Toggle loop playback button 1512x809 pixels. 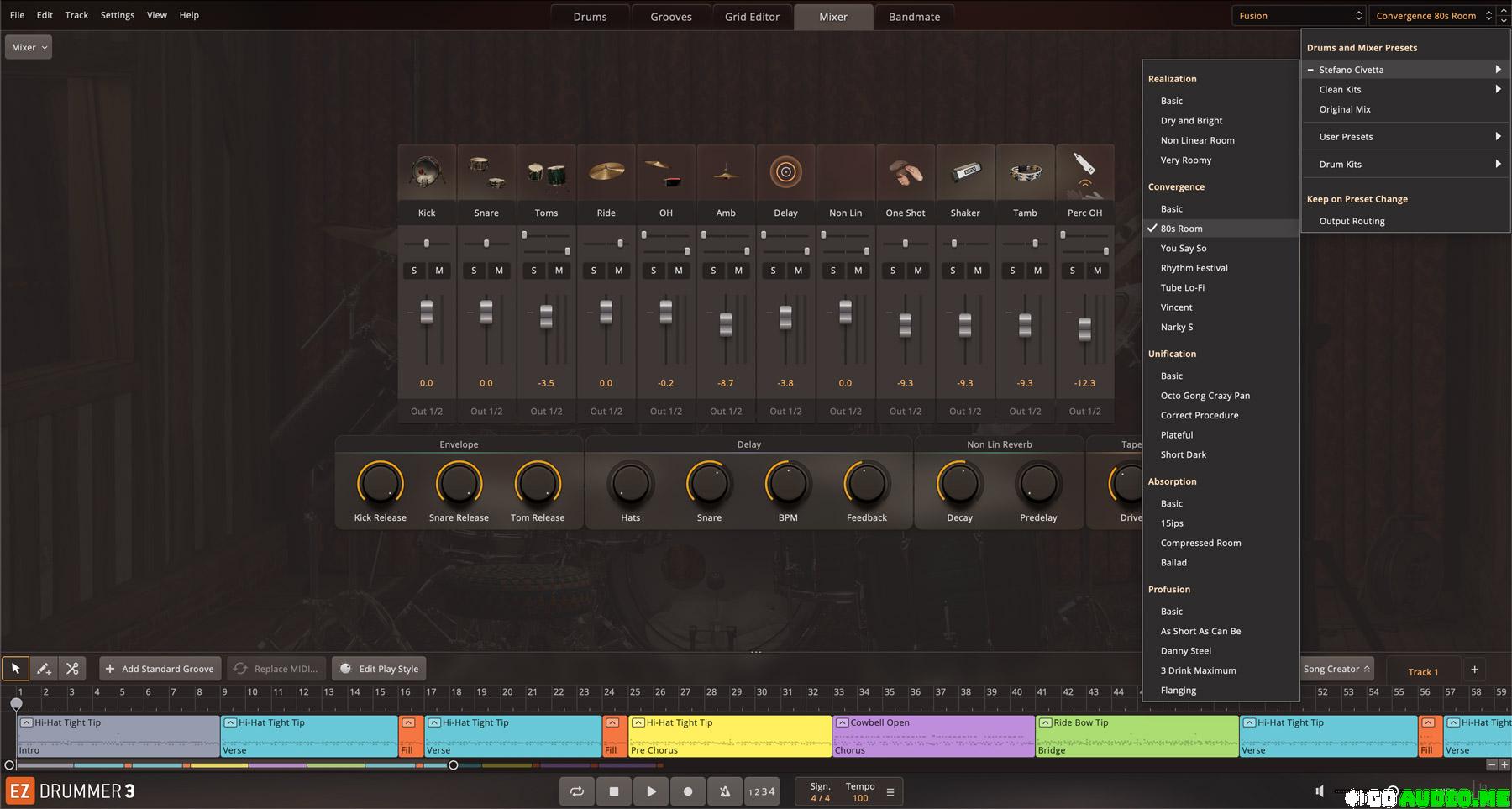pyautogui.click(x=577, y=791)
